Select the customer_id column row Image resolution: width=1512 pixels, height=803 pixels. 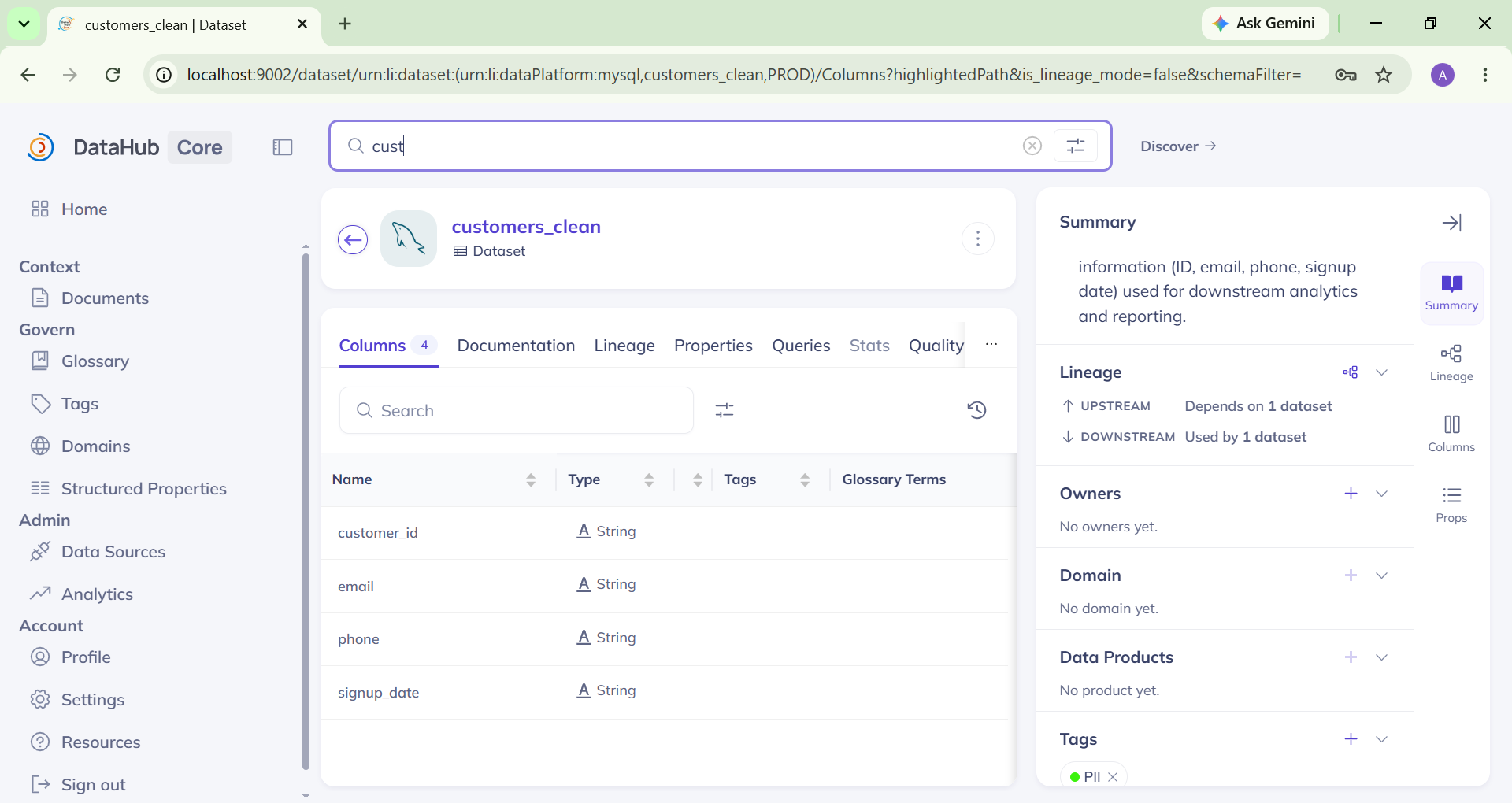click(664, 533)
